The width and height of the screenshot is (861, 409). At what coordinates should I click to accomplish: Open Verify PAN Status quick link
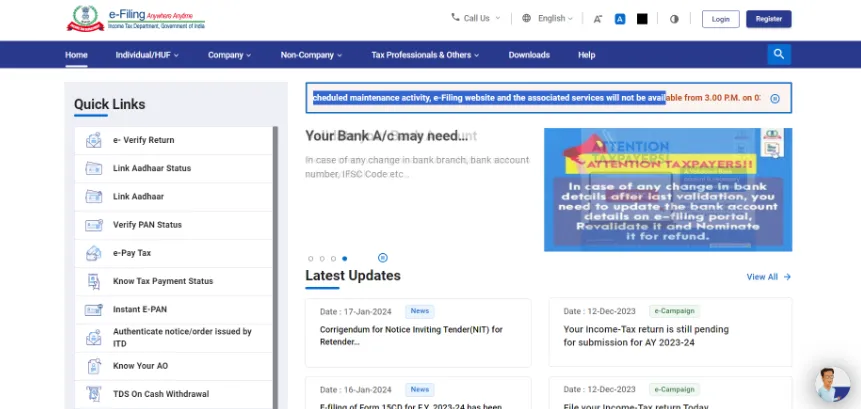174,225
